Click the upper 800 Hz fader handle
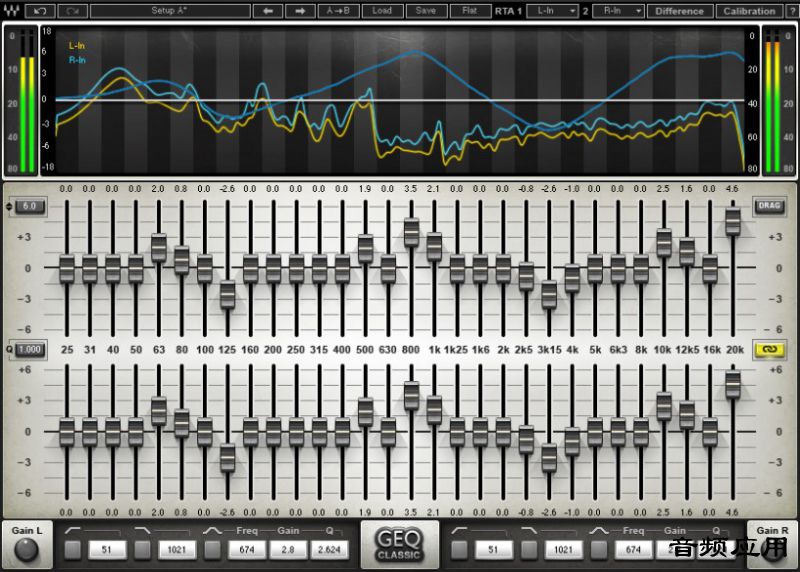Screen dimensions: 800x572 tap(411, 233)
